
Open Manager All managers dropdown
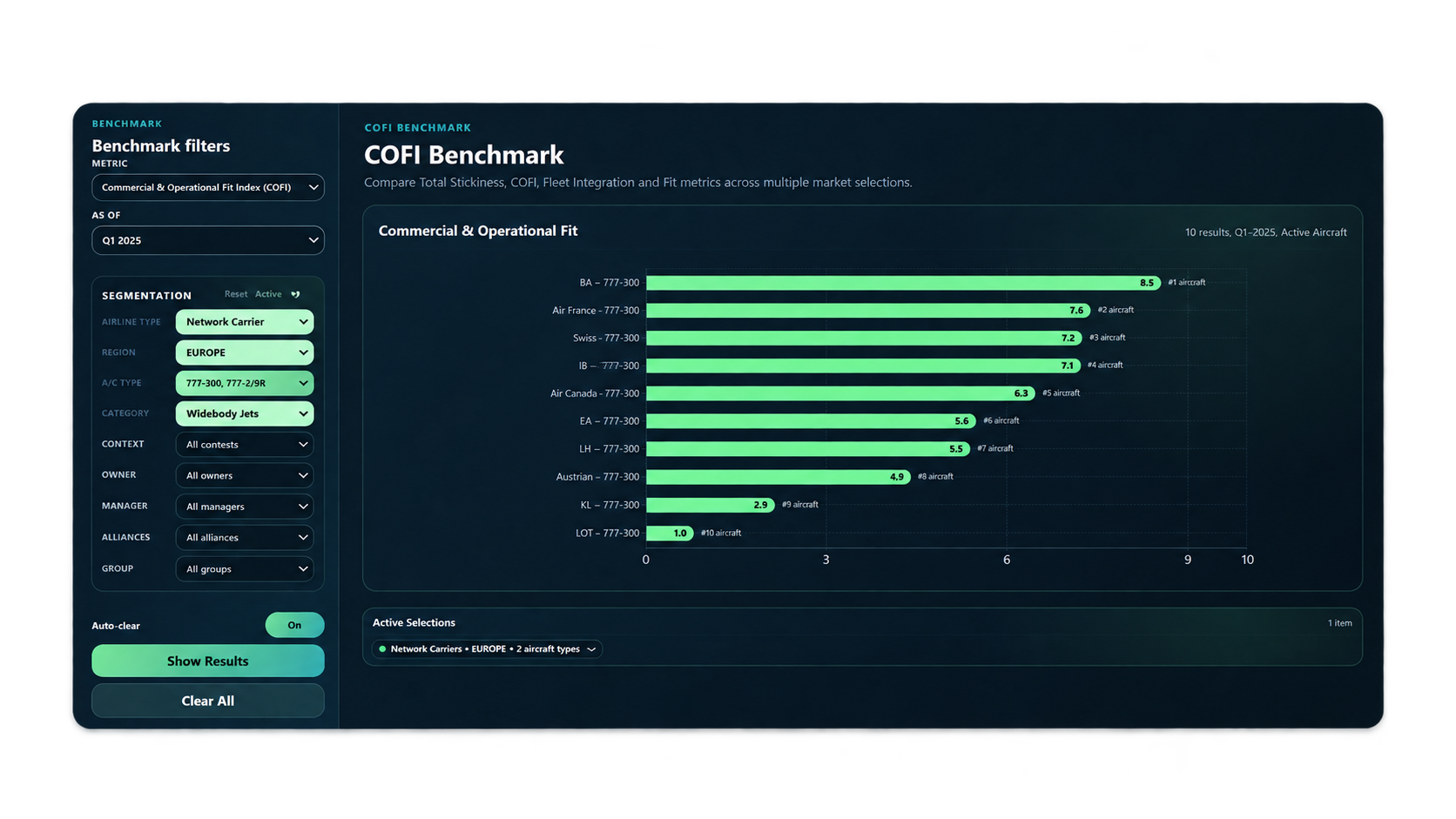245,507
